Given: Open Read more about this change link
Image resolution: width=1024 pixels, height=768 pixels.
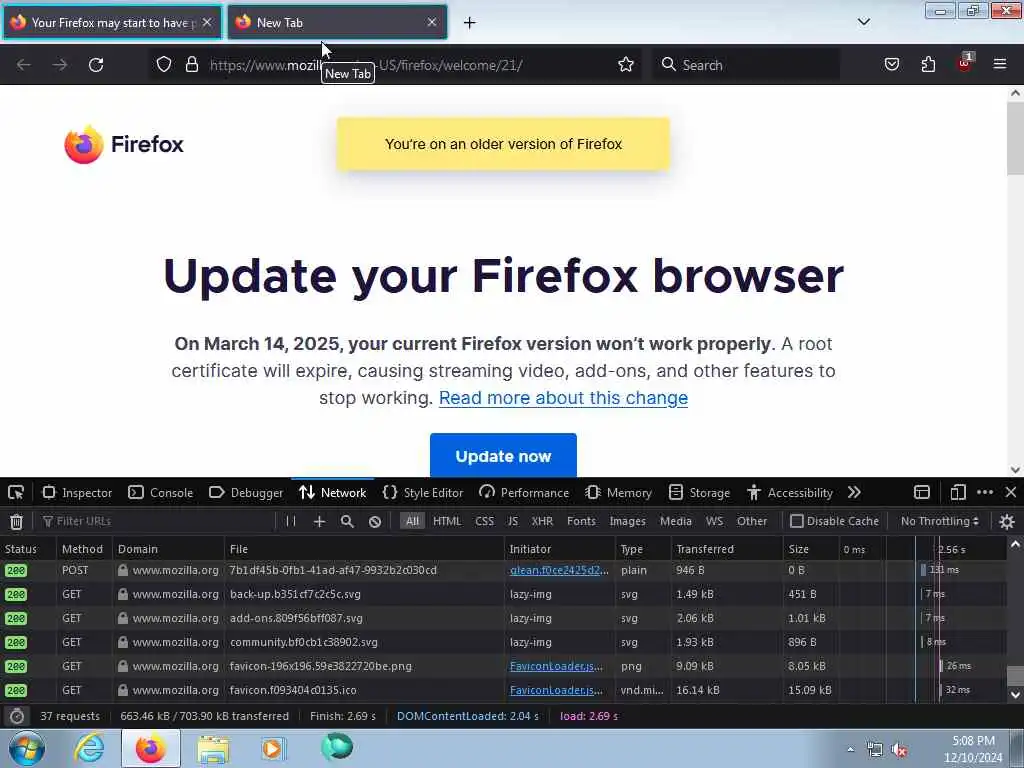Looking at the screenshot, I should pyautogui.click(x=563, y=398).
